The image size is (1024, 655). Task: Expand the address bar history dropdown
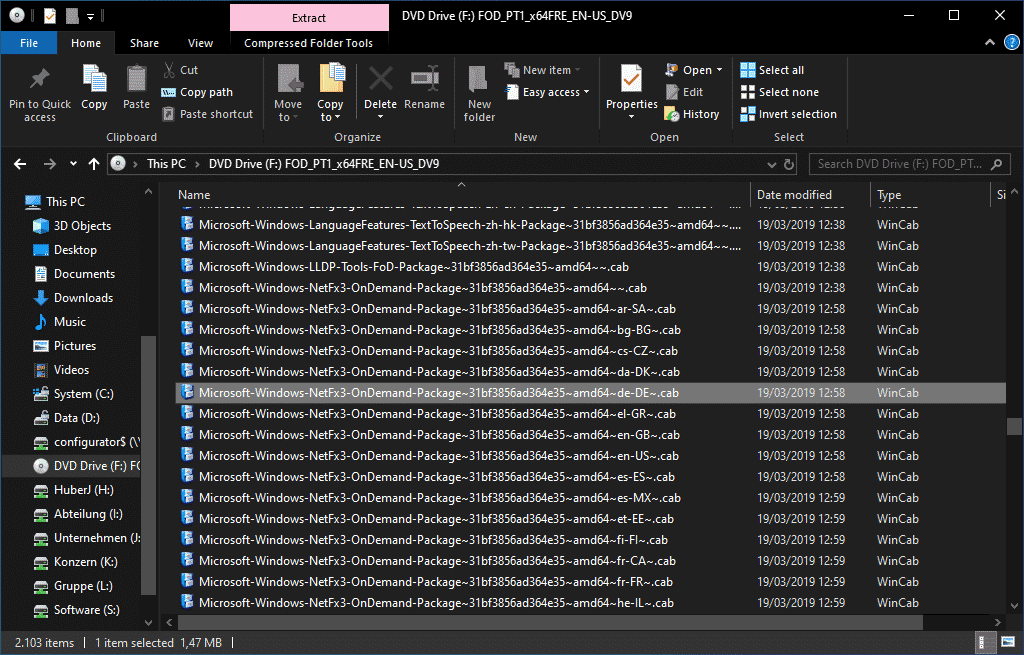point(771,164)
